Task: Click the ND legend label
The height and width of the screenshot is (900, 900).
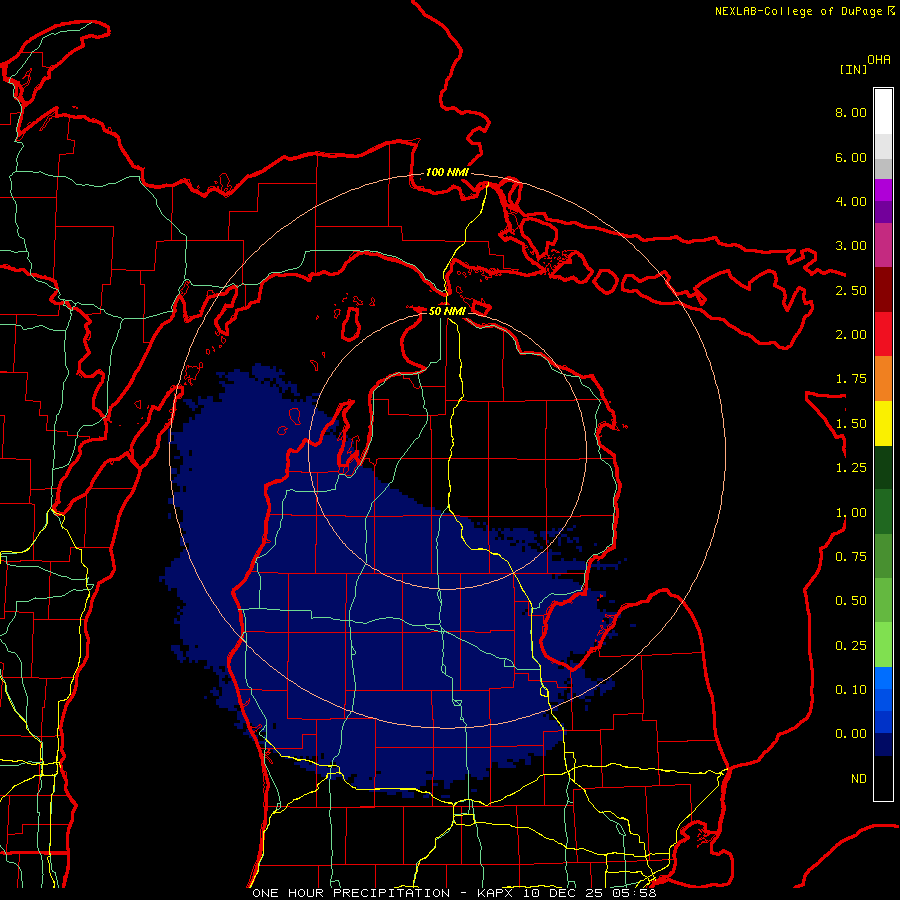Action: pos(859,779)
